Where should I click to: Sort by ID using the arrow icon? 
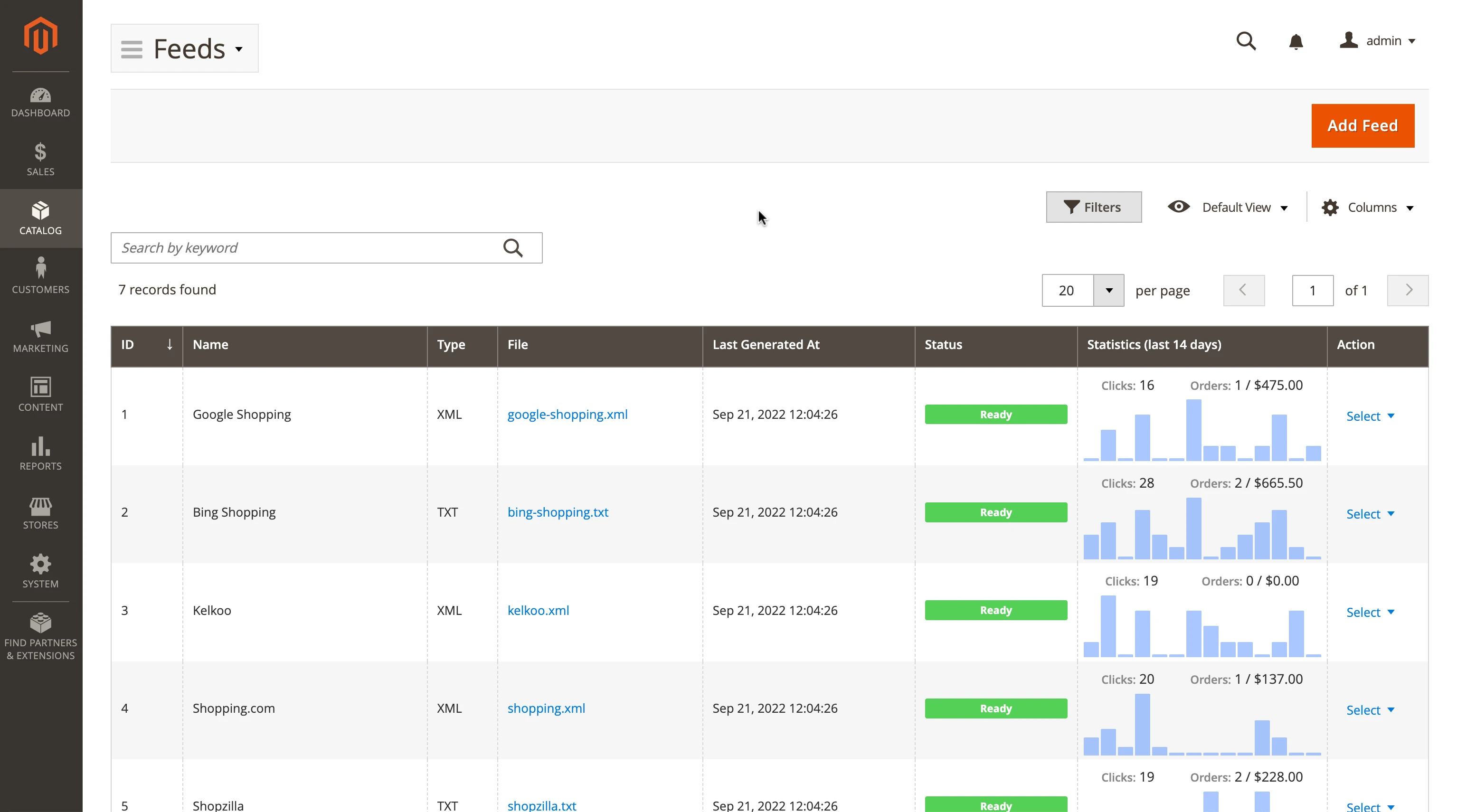(x=170, y=344)
